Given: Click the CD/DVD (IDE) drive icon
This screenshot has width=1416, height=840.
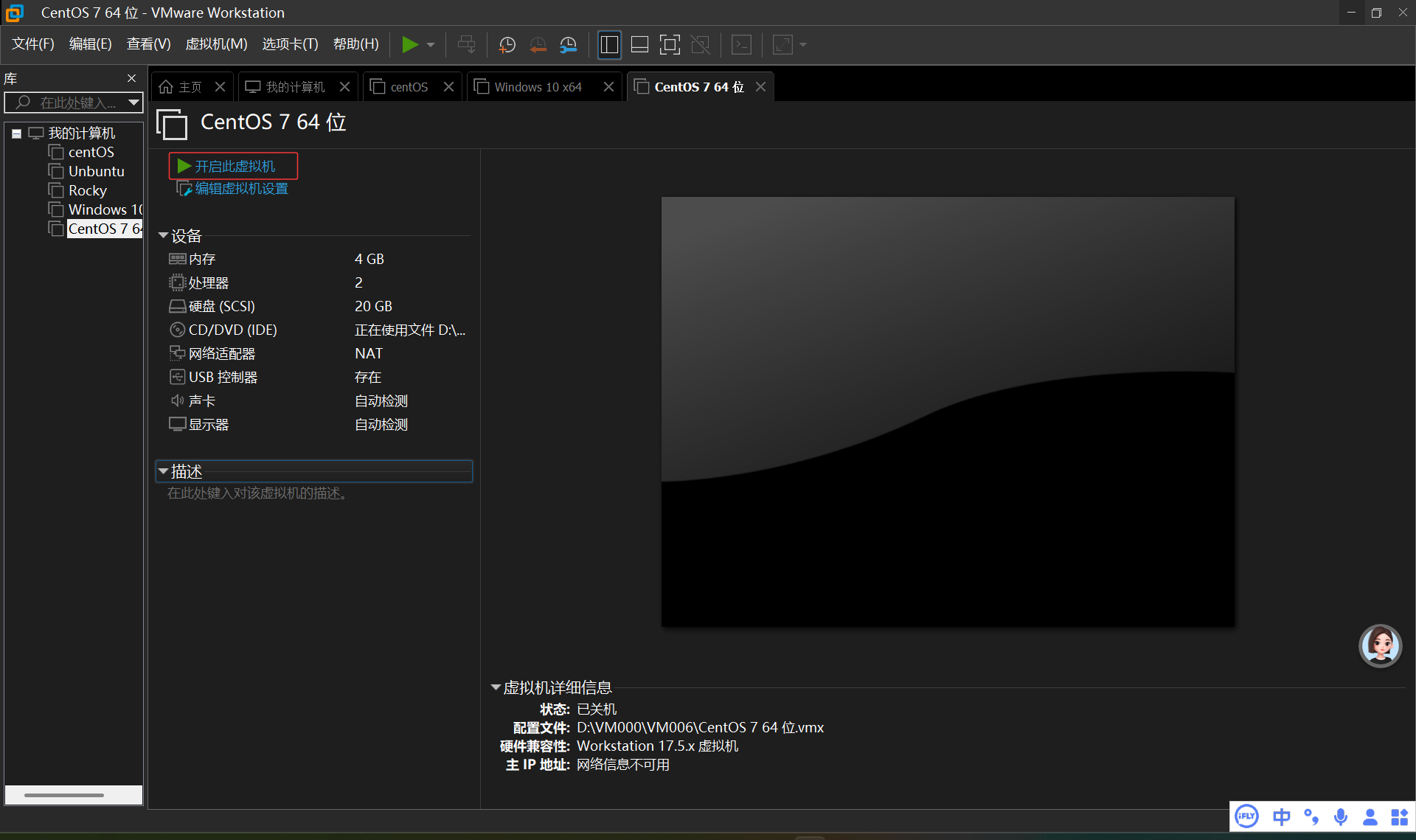Looking at the screenshot, I should 177,330.
